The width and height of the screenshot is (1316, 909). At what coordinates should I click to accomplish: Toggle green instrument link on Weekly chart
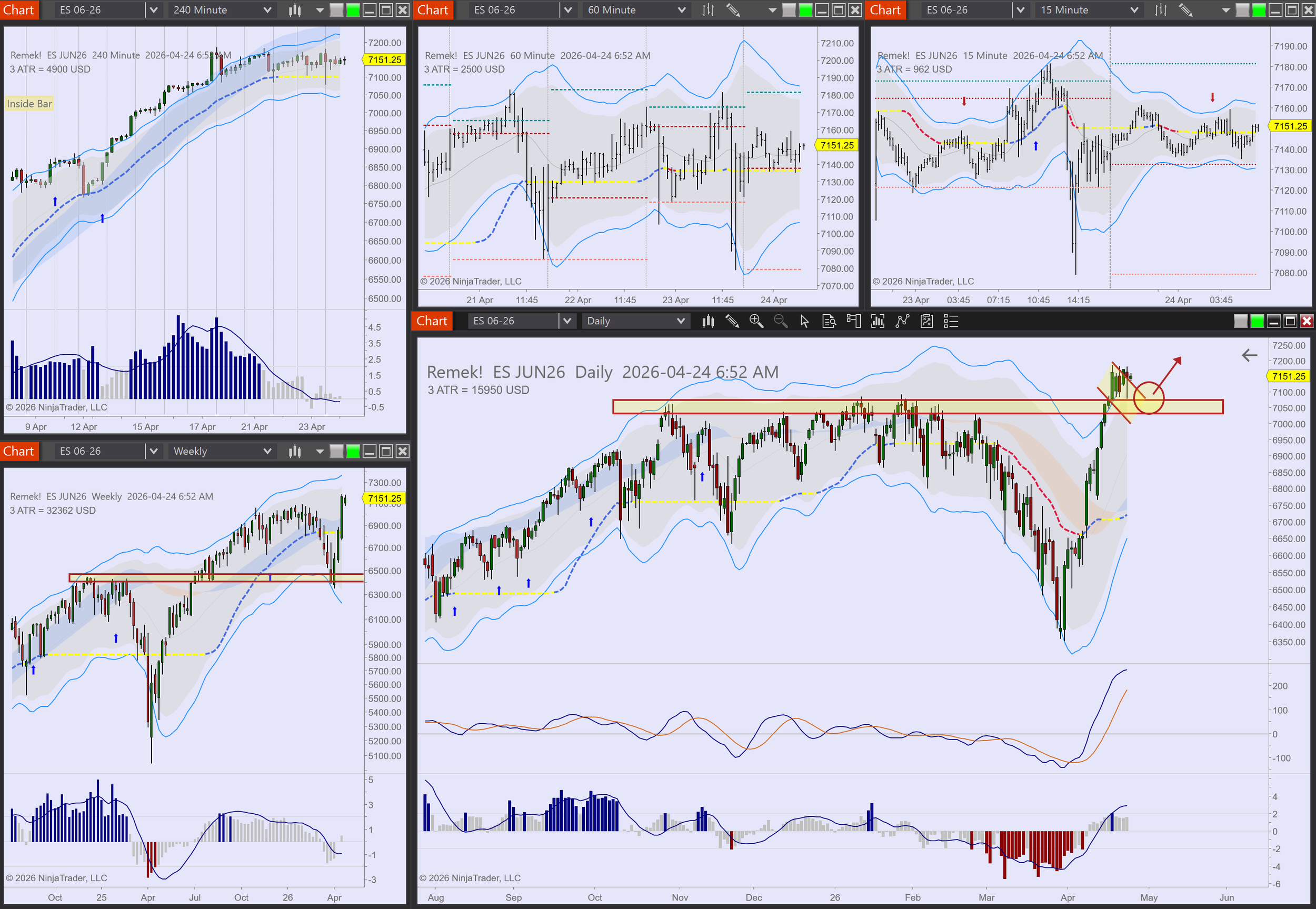pos(353,451)
